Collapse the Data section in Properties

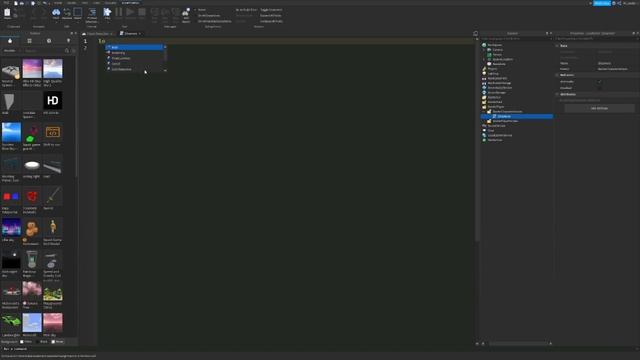558,46
